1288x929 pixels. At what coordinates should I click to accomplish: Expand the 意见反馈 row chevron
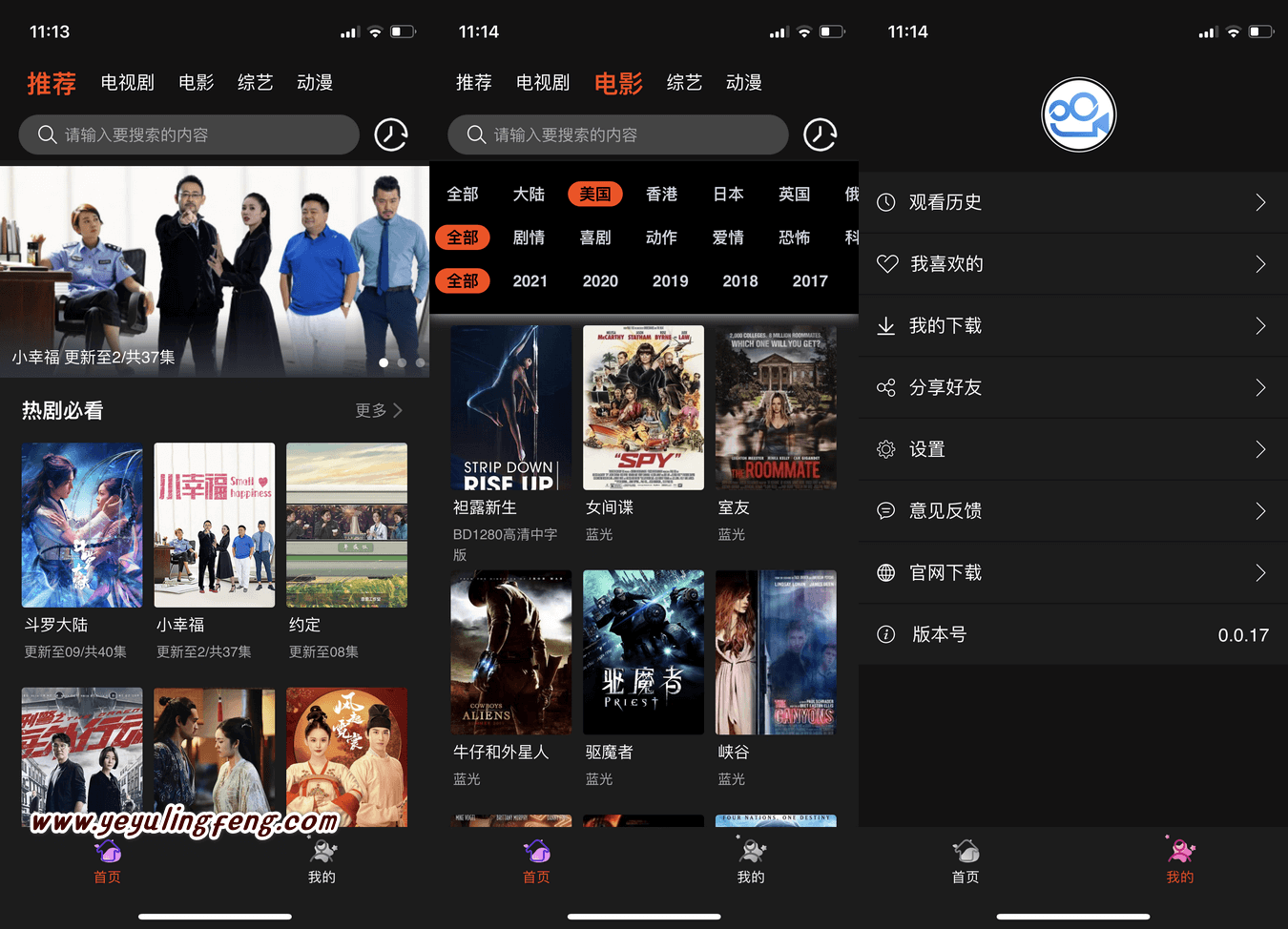[1261, 511]
